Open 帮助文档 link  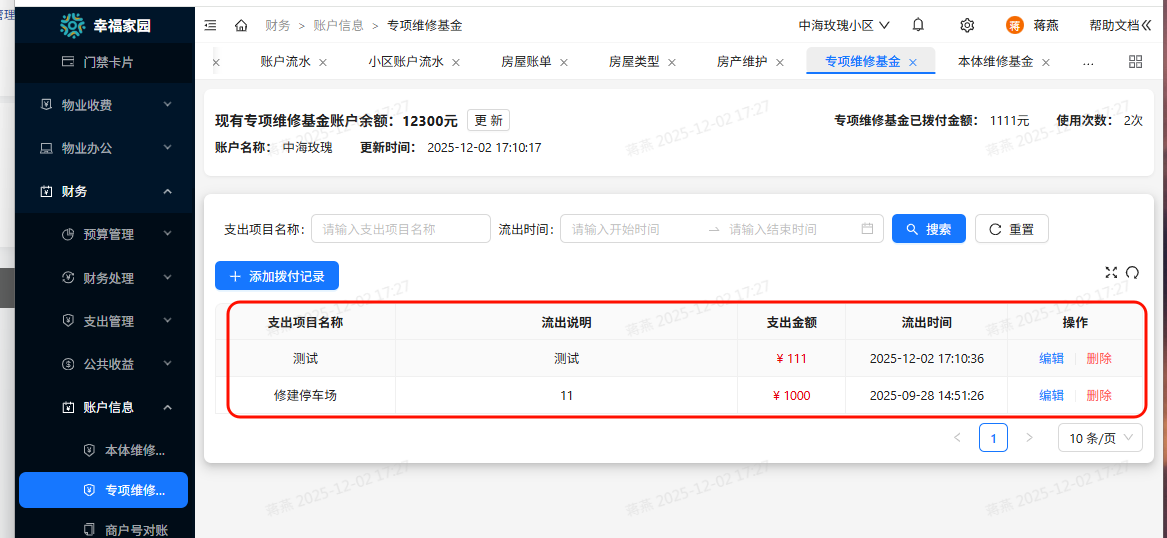tap(1114, 25)
